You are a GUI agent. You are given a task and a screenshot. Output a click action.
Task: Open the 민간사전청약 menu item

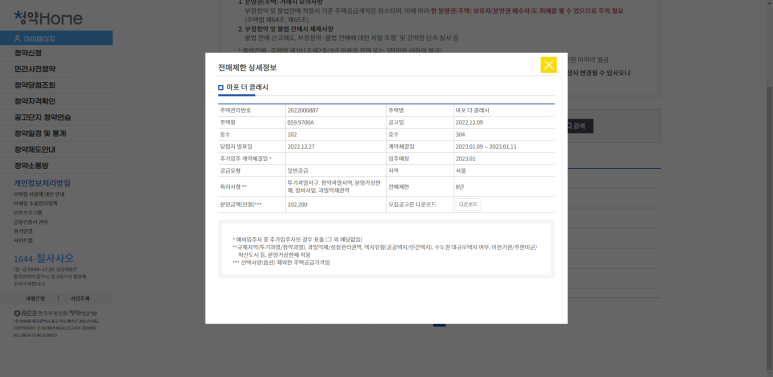35,69
